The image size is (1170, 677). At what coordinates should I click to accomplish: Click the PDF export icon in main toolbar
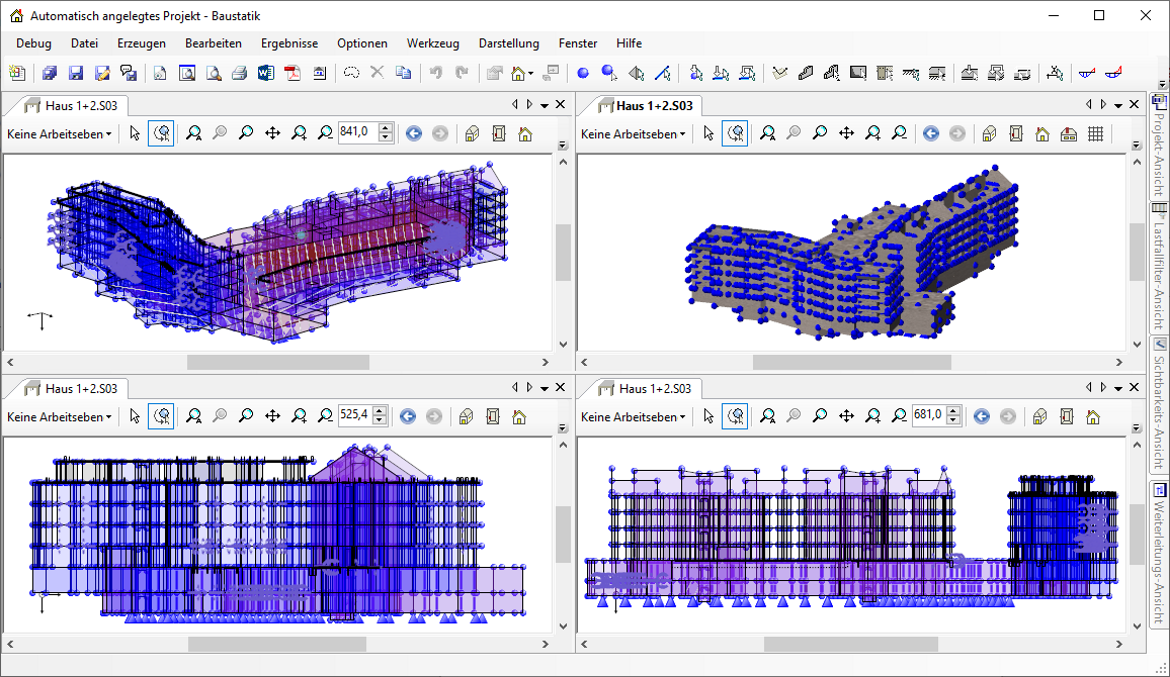292,73
